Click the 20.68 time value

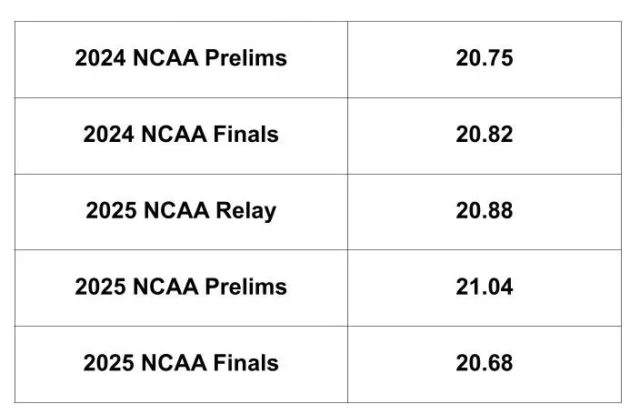click(x=484, y=363)
